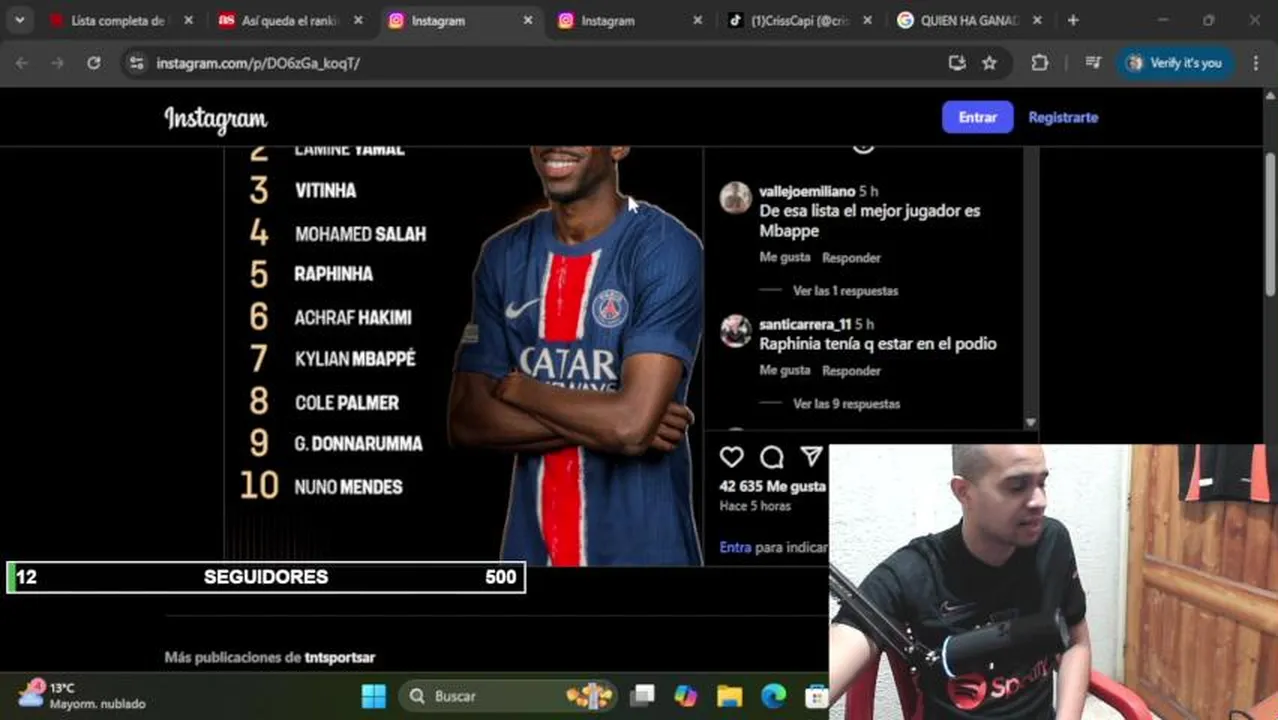Close the active Instagram tab
This screenshot has width=1278, height=720.
point(528,20)
